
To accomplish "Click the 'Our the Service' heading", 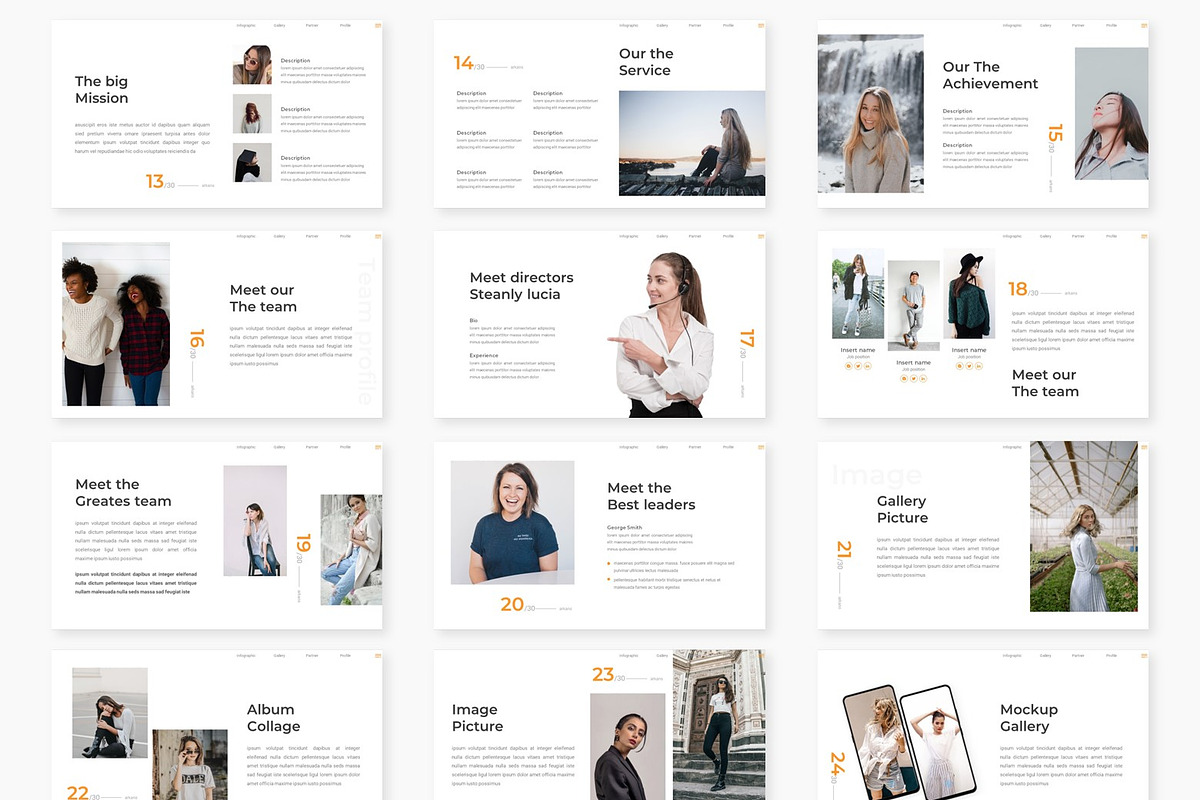I will (x=646, y=62).
